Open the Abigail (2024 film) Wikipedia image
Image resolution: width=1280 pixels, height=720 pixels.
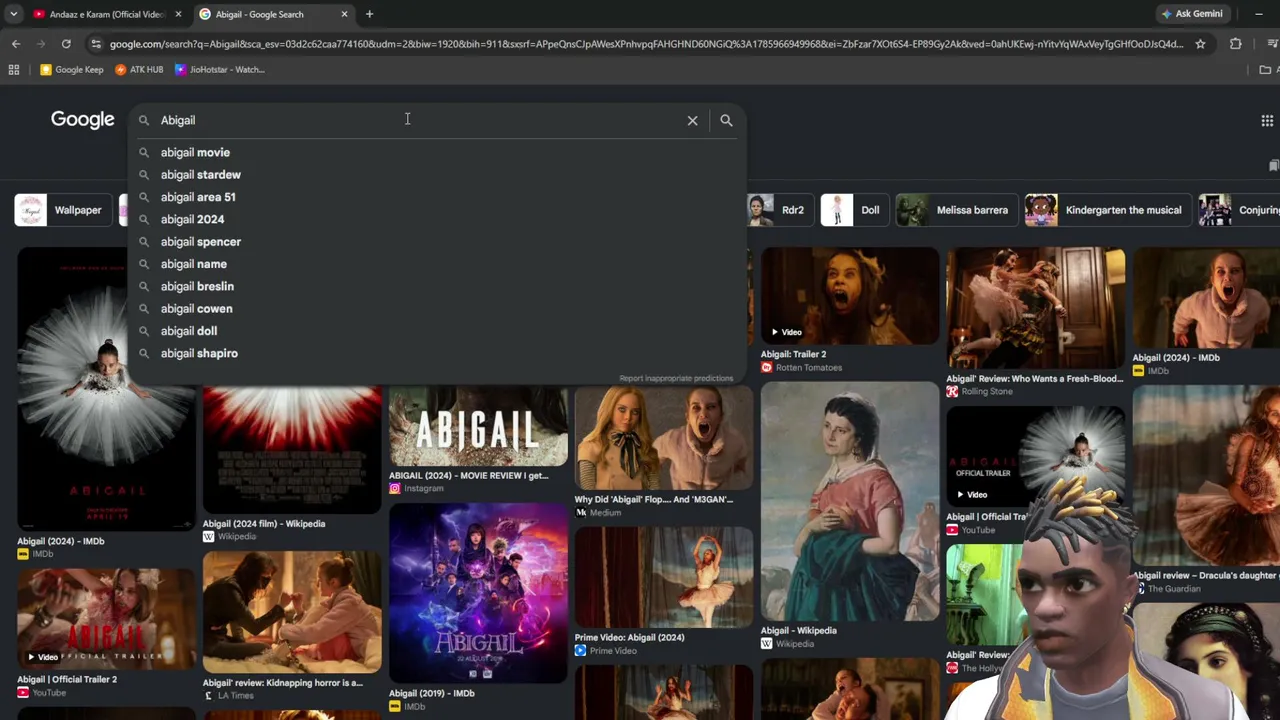[x=292, y=450]
